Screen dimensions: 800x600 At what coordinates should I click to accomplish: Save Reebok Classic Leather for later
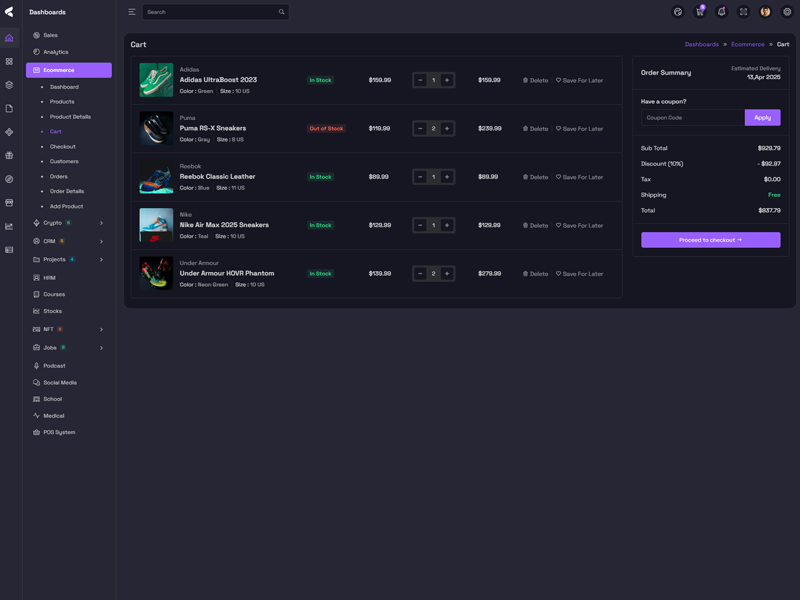pos(580,177)
